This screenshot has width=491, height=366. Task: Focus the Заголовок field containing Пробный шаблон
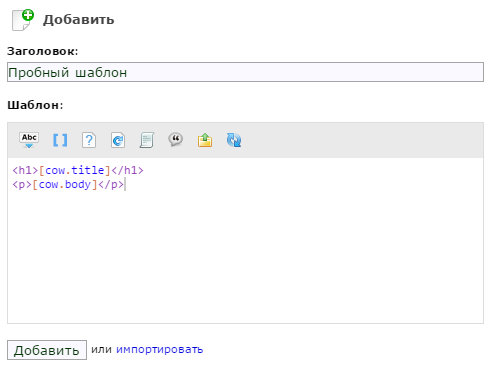tap(245, 72)
